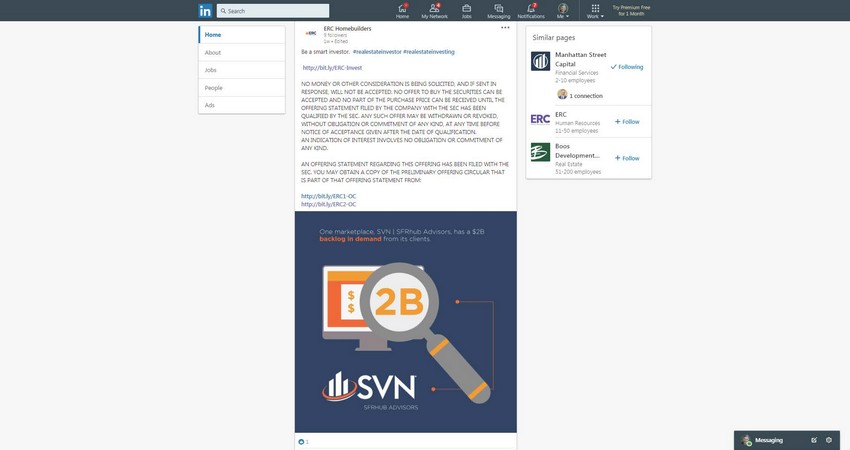
Task: Follow Boos Development page
Action: pos(627,158)
